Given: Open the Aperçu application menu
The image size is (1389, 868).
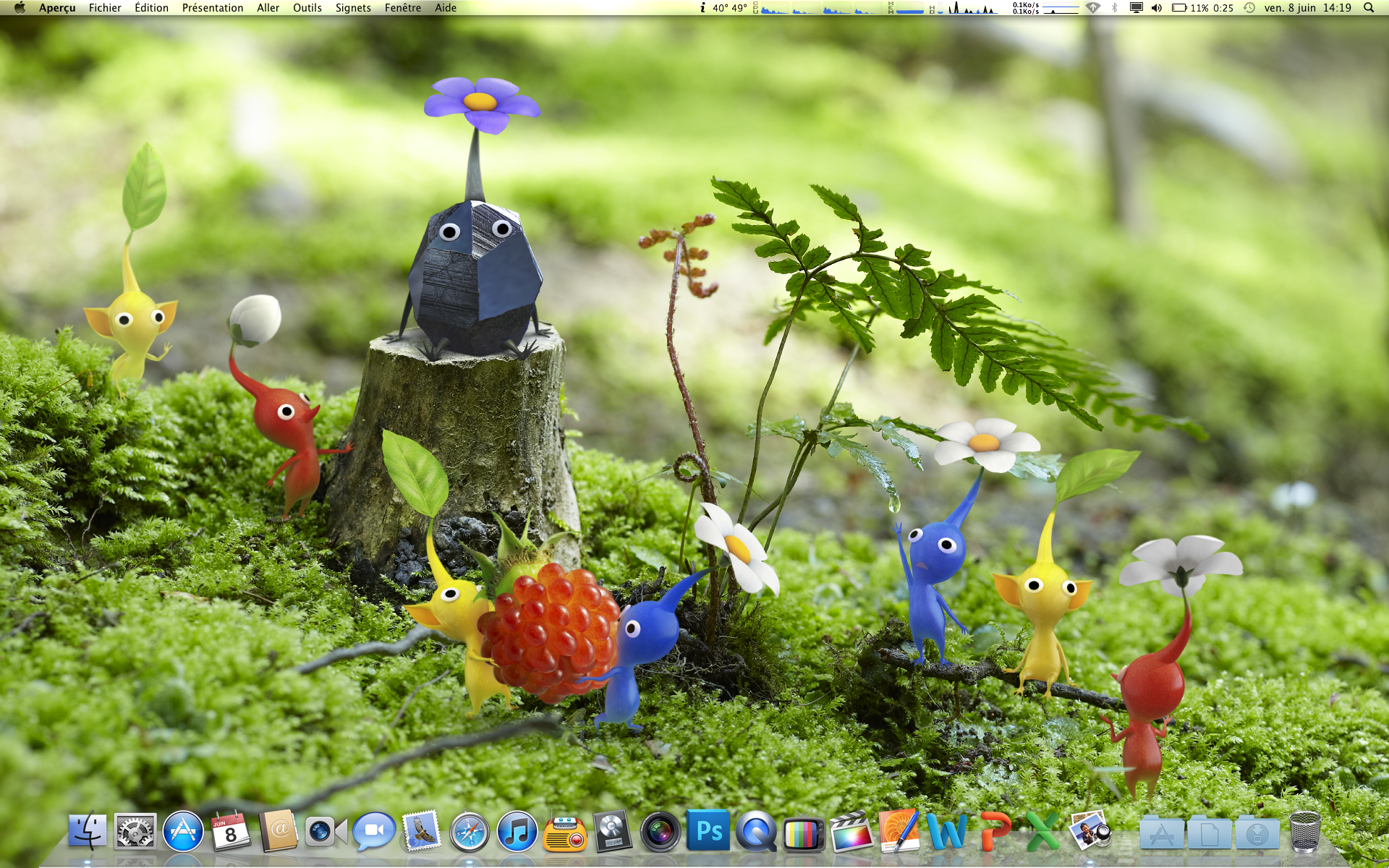Looking at the screenshot, I should click(57, 8).
